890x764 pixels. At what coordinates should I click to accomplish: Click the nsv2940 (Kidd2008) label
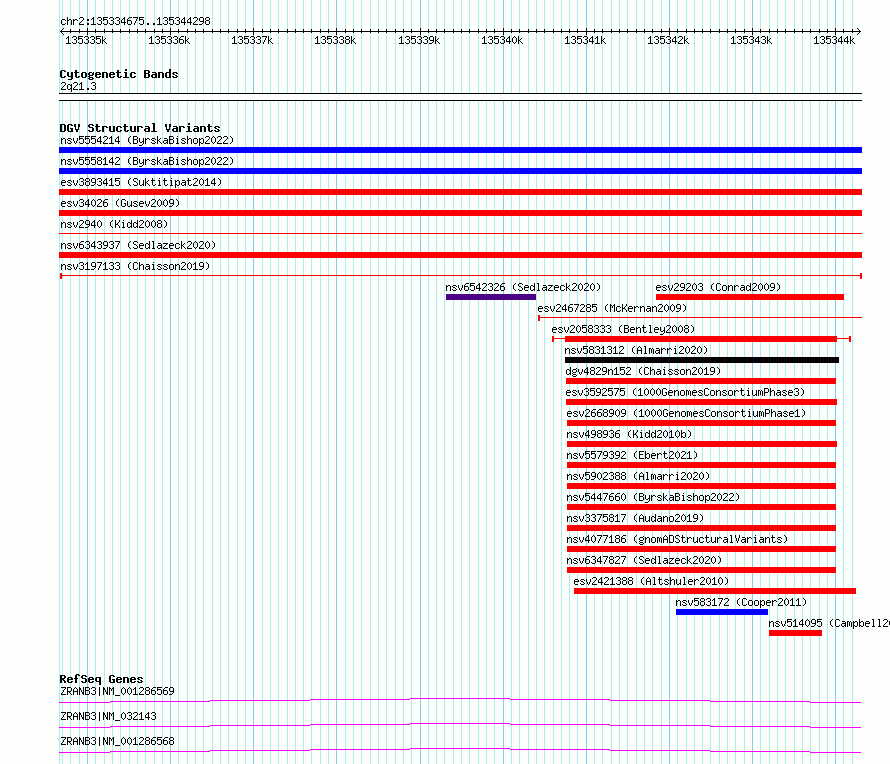[x=114, y=224]
